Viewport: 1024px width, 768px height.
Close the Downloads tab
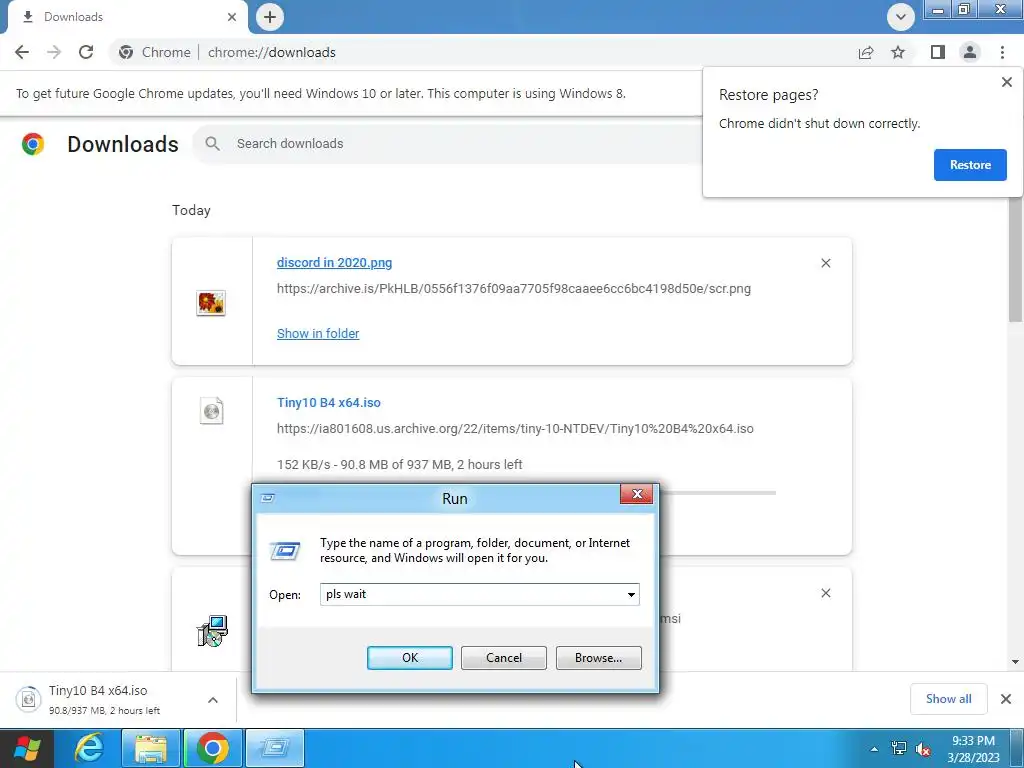point(232,17)
